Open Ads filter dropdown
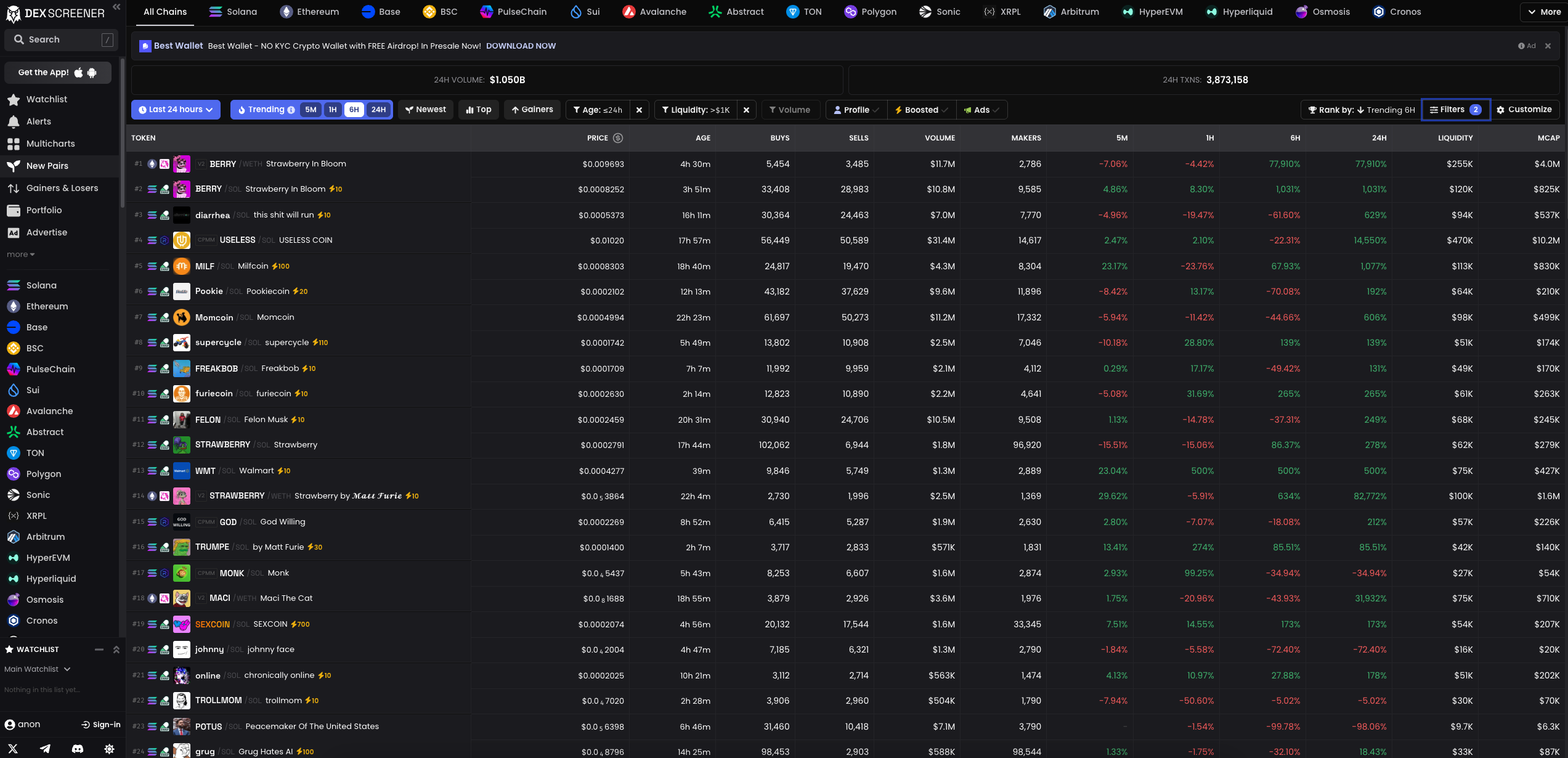1568x758 pixels. tap(981, 110)
